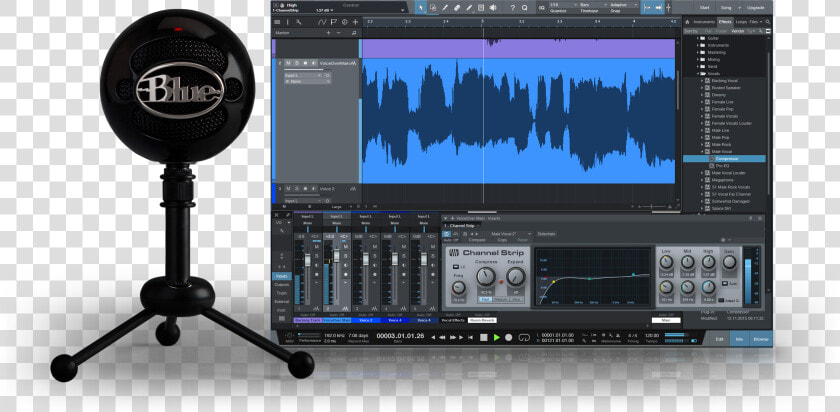Open the Male Vocal preset dropdown
The width and height of the screenshot is (840, 412).
tap(511, 234)
